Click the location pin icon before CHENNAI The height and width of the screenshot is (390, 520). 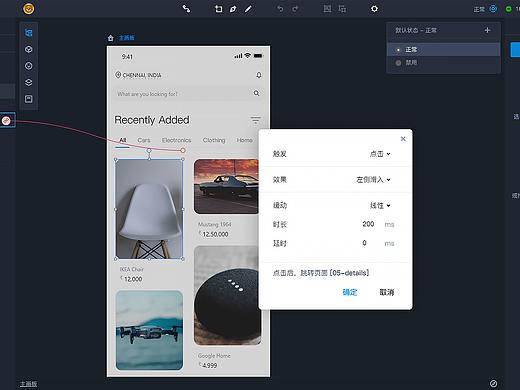point(118,75)
